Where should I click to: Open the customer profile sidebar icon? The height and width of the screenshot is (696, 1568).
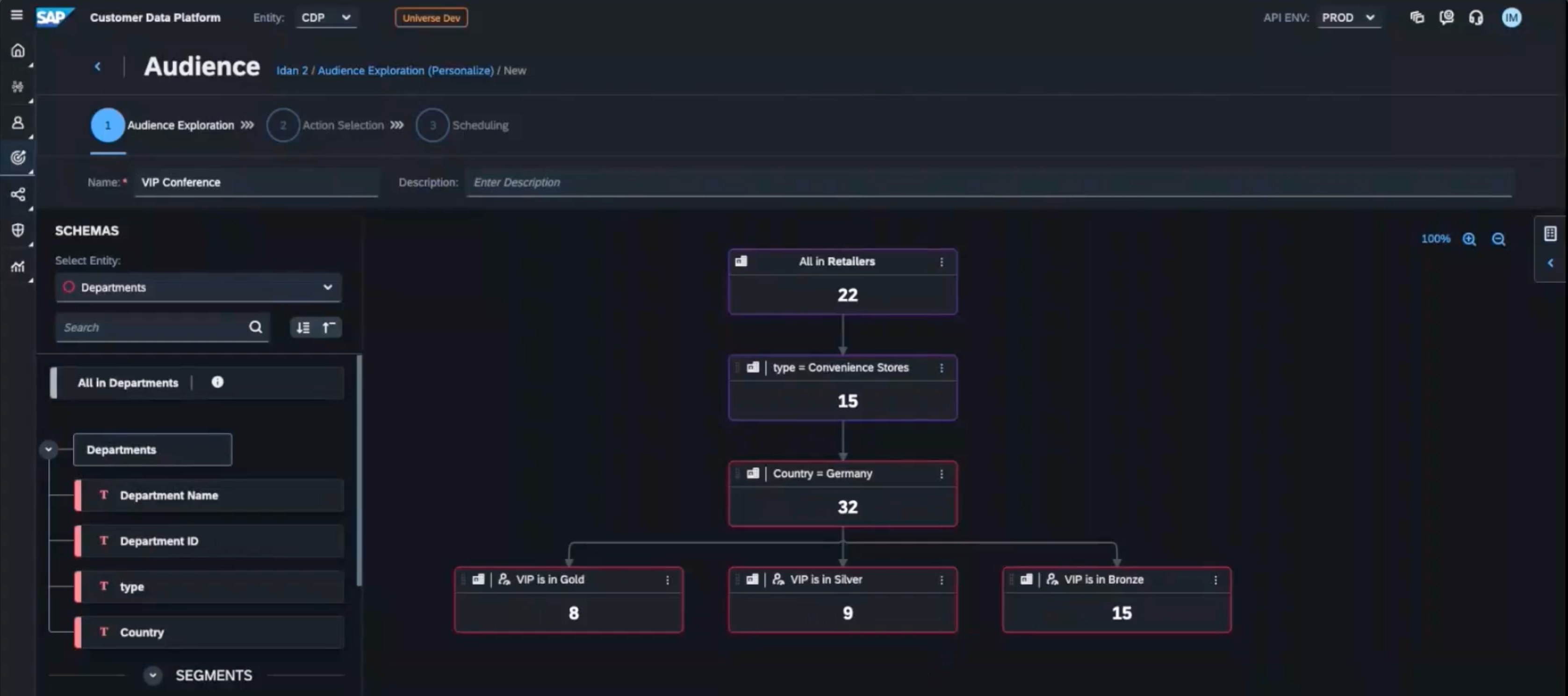18,123
